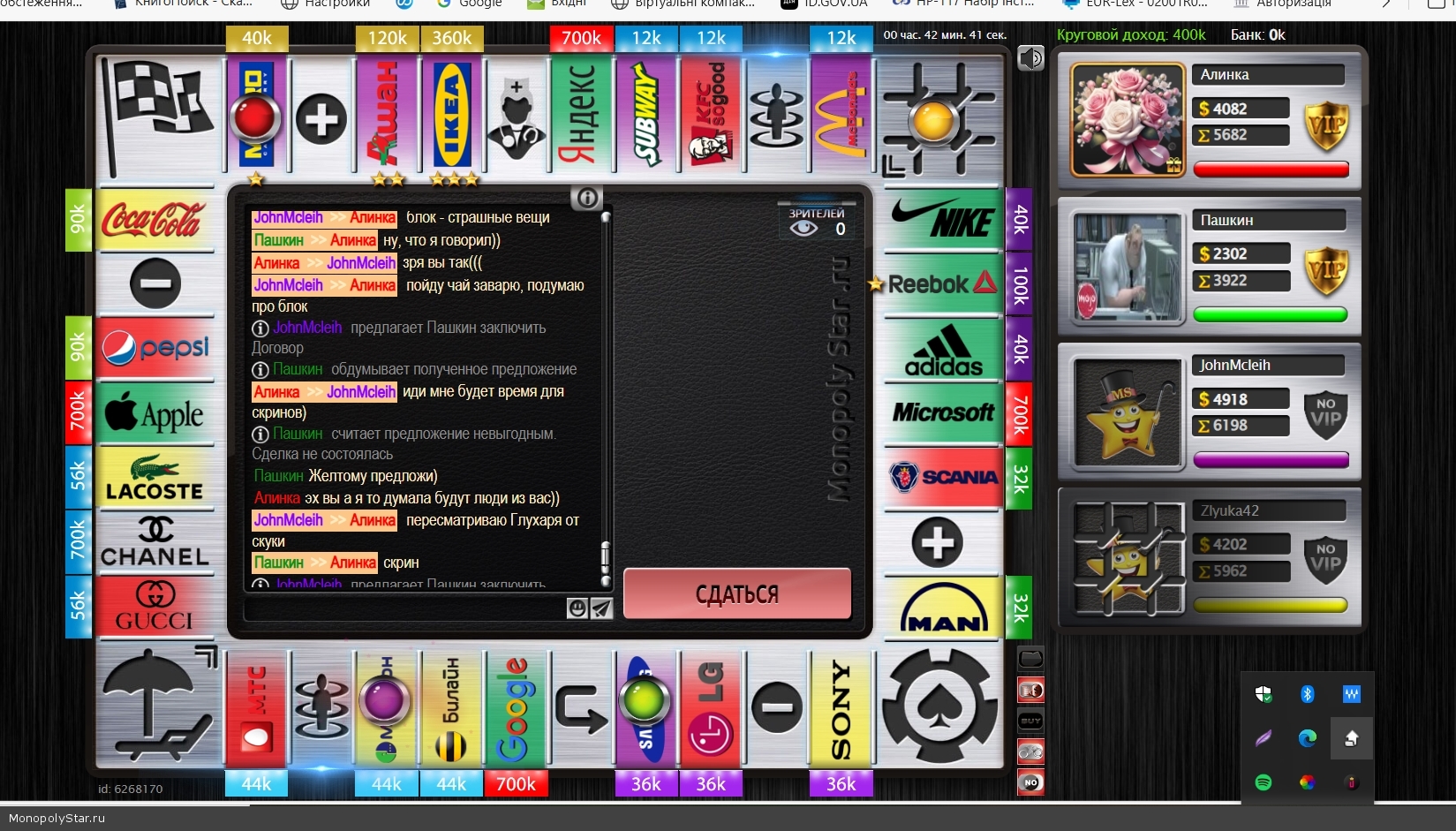Select the Subway property cell
The height and width of the screenshot is (831, 1456).
coord(646,115)
